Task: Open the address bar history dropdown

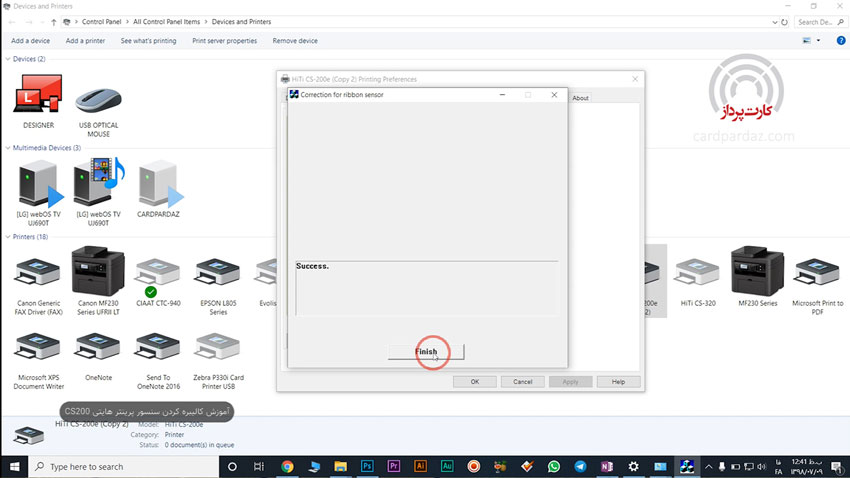Action: click(774, 22)
